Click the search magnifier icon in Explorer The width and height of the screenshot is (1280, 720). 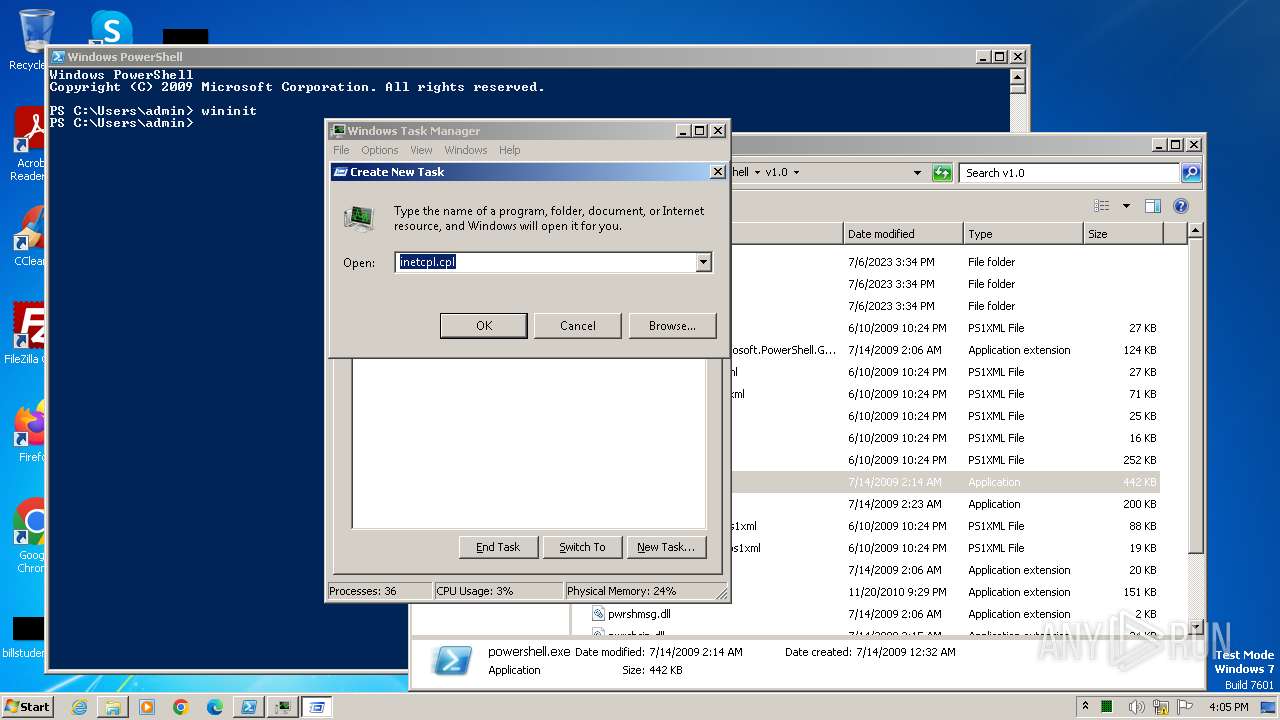tap(1190, 173)
